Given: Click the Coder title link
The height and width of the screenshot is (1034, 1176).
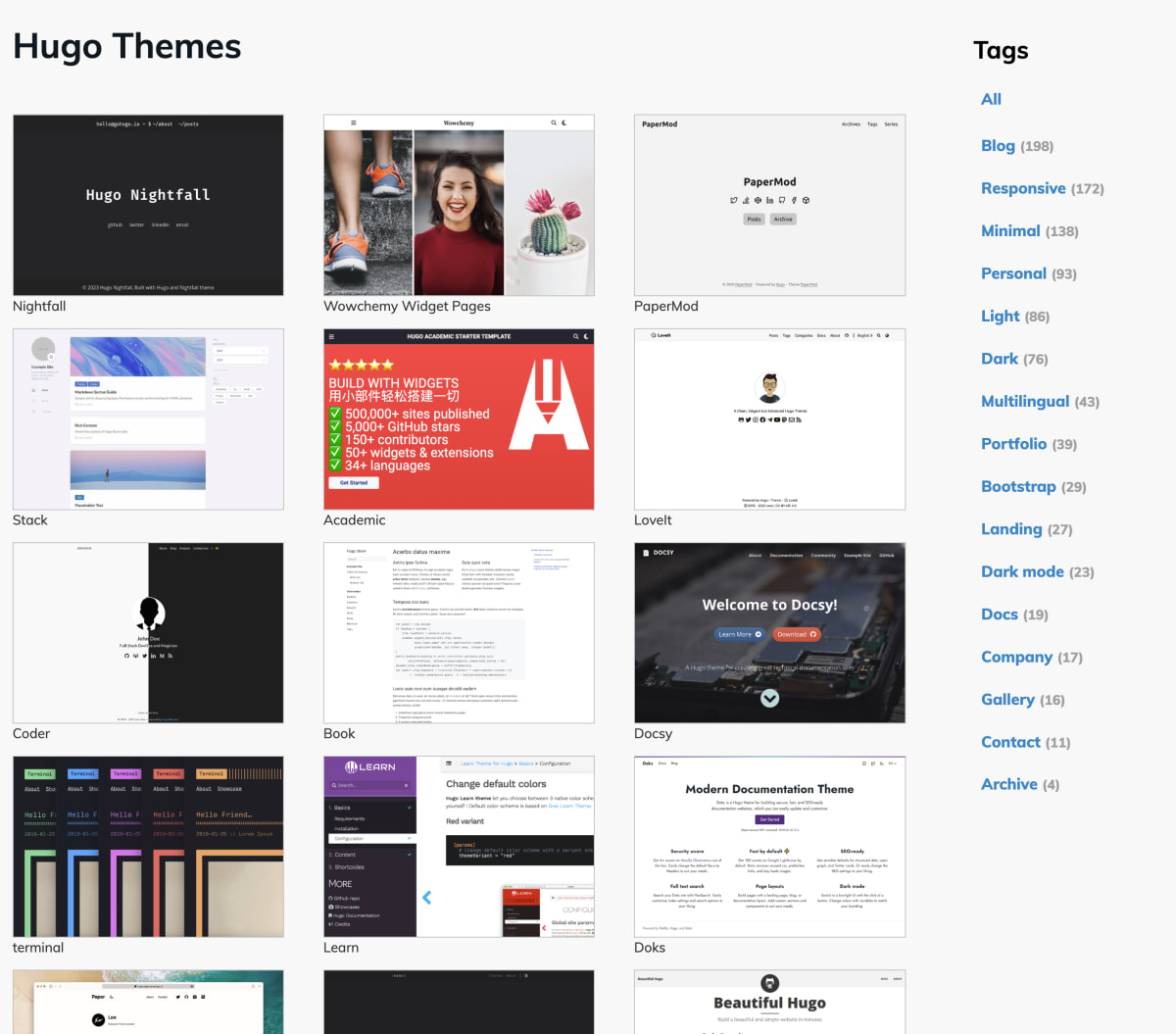Looking at the screenshot, I should coord(31,734).
